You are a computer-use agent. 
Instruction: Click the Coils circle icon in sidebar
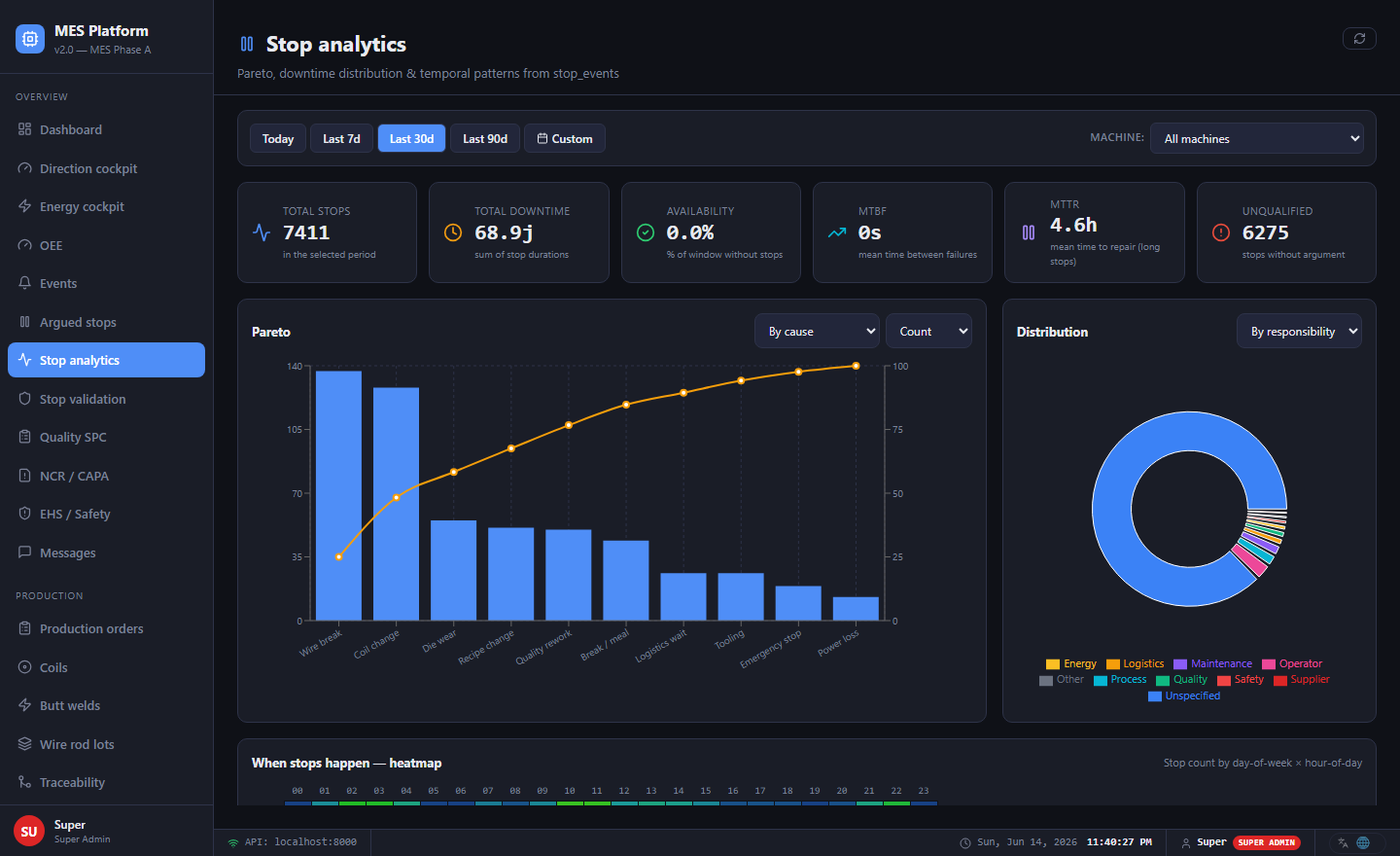coord(25,667)
